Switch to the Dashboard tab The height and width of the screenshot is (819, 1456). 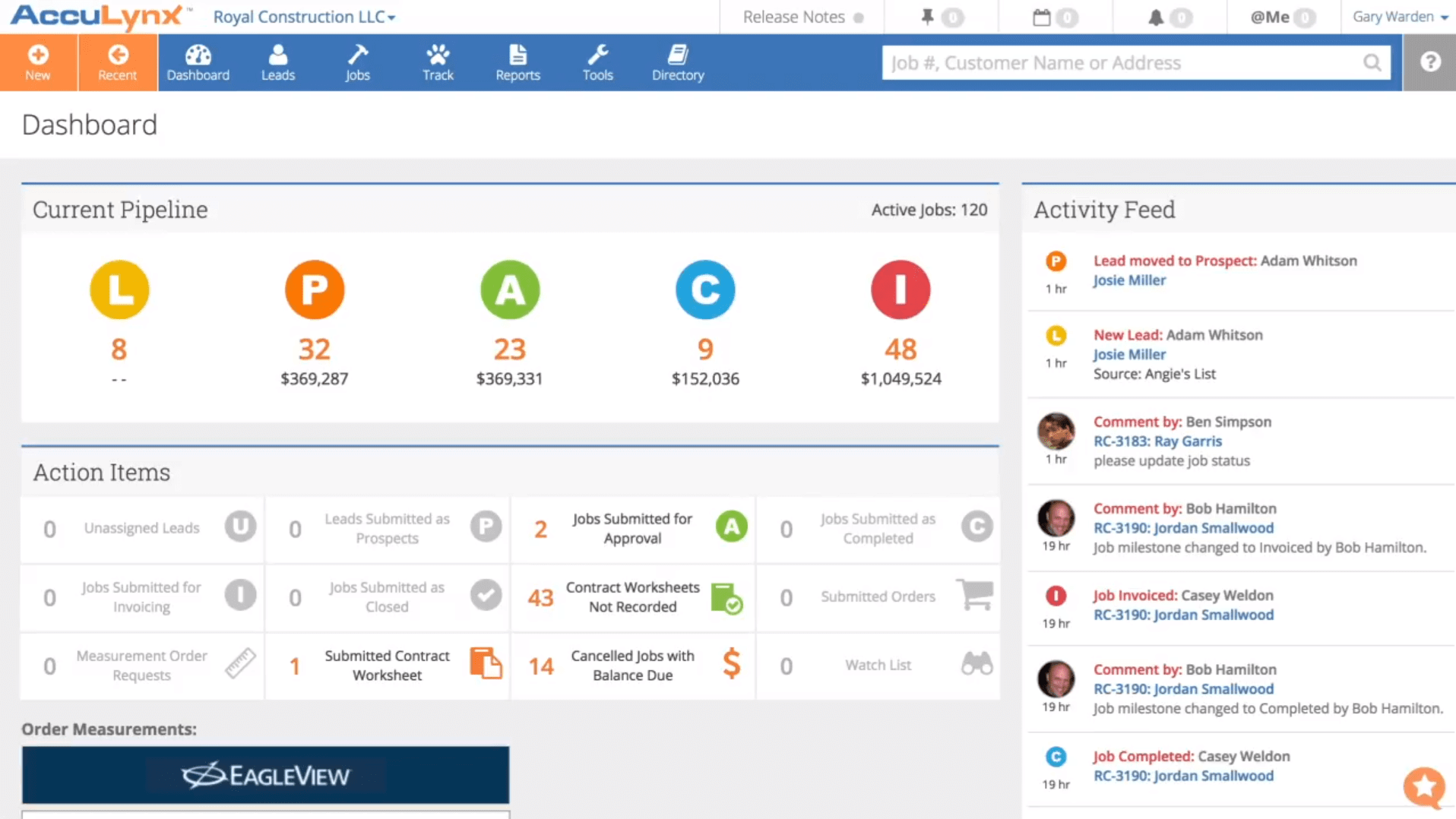pos(198,61)
